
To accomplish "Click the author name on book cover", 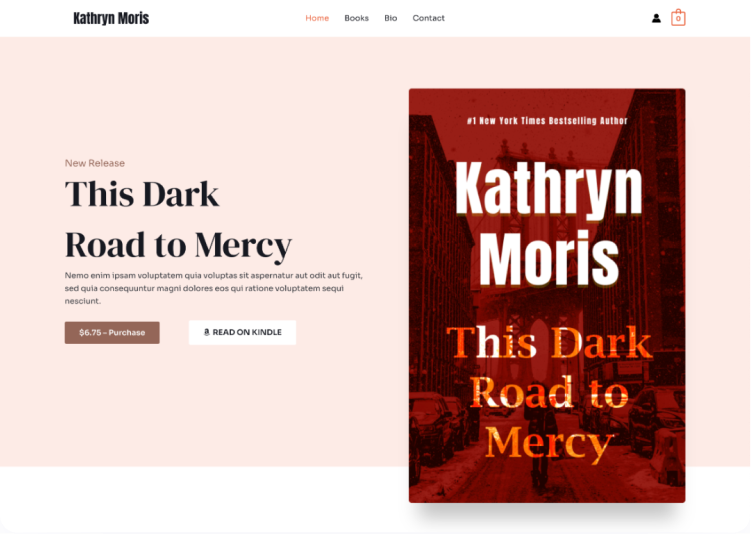I will (x=548, y=224).
